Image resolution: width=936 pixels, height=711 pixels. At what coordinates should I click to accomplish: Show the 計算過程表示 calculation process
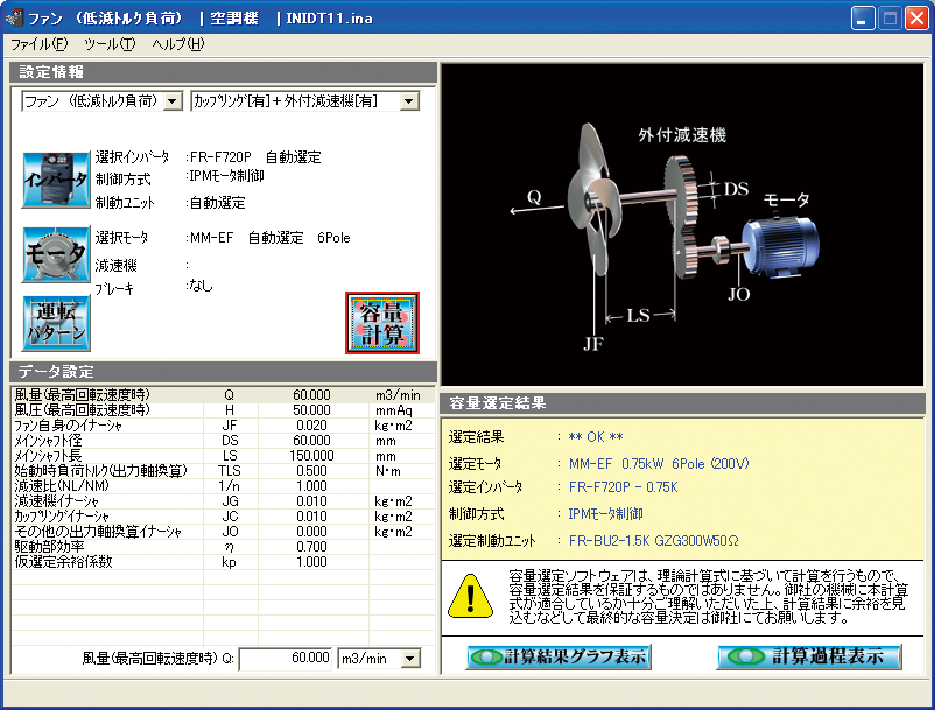(x=808, y=657)
